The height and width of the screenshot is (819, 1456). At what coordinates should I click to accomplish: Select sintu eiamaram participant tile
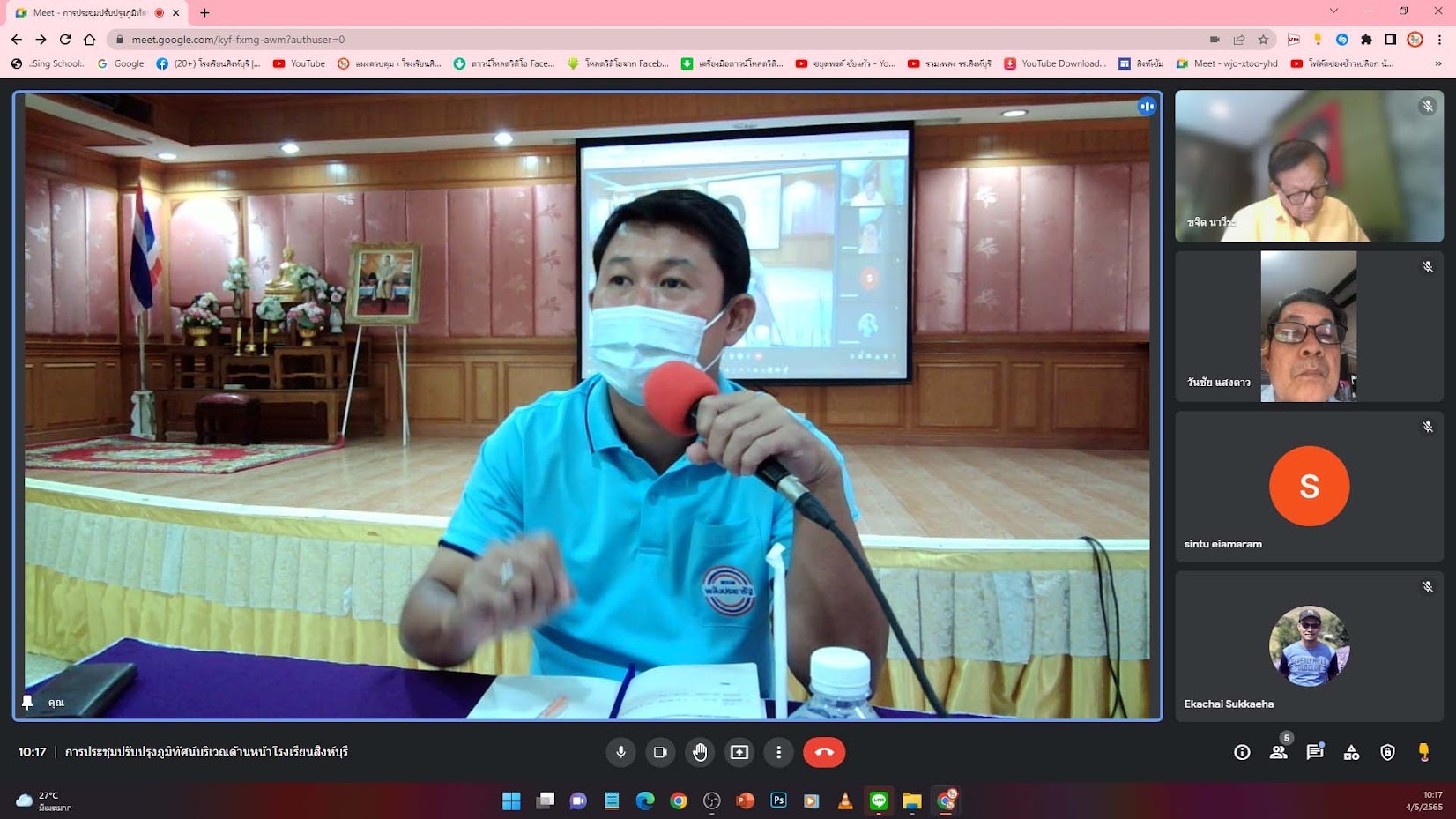pos(1309,487)
